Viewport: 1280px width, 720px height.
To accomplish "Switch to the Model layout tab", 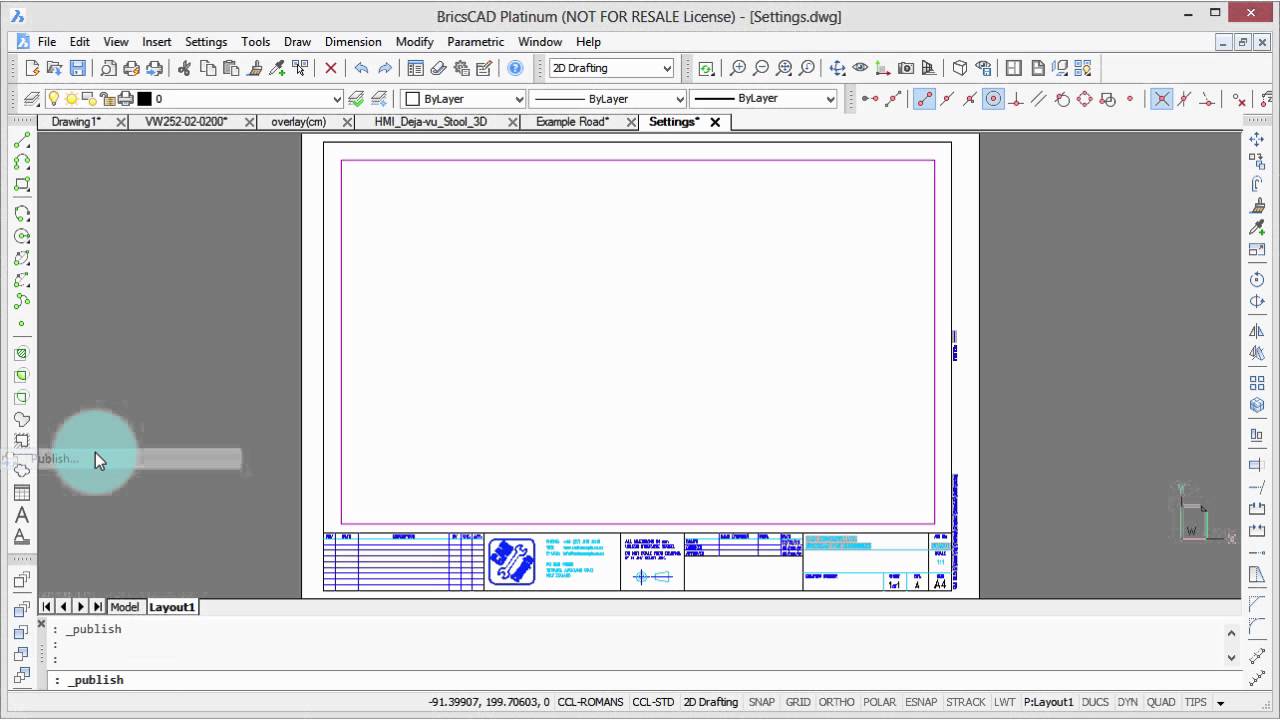I will point(125,607).
